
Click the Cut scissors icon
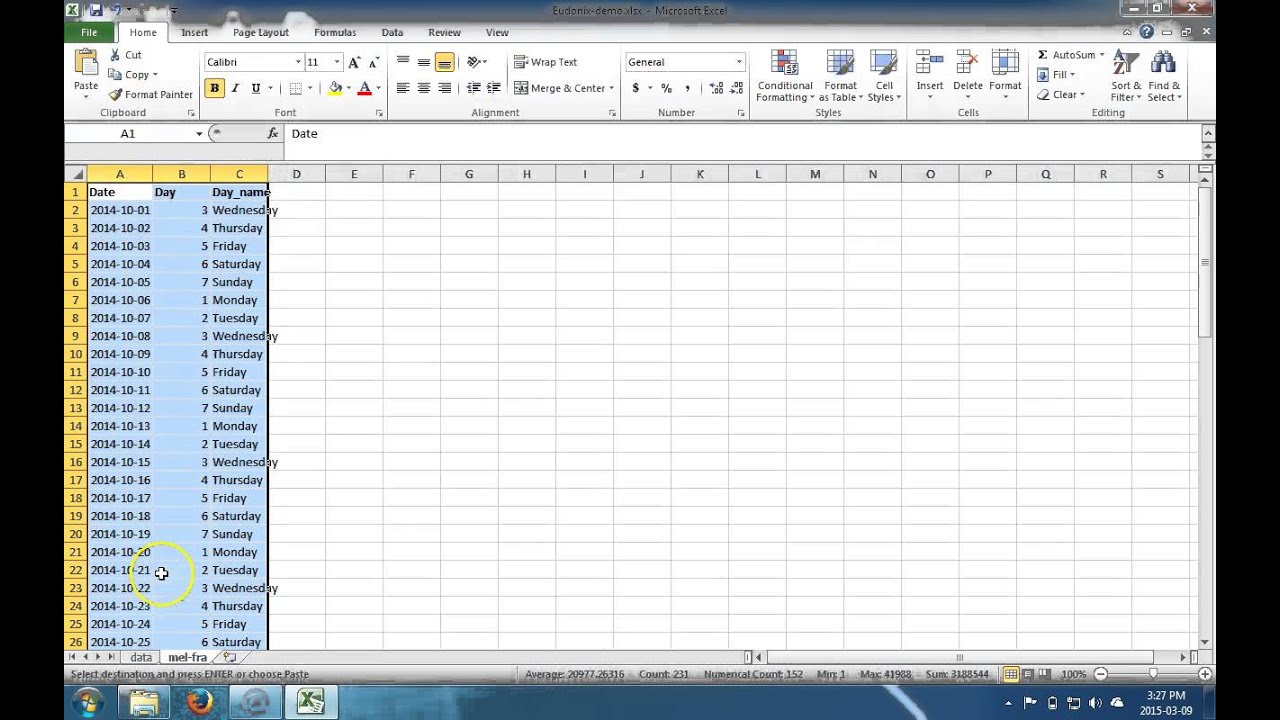[x=115, y=55]
